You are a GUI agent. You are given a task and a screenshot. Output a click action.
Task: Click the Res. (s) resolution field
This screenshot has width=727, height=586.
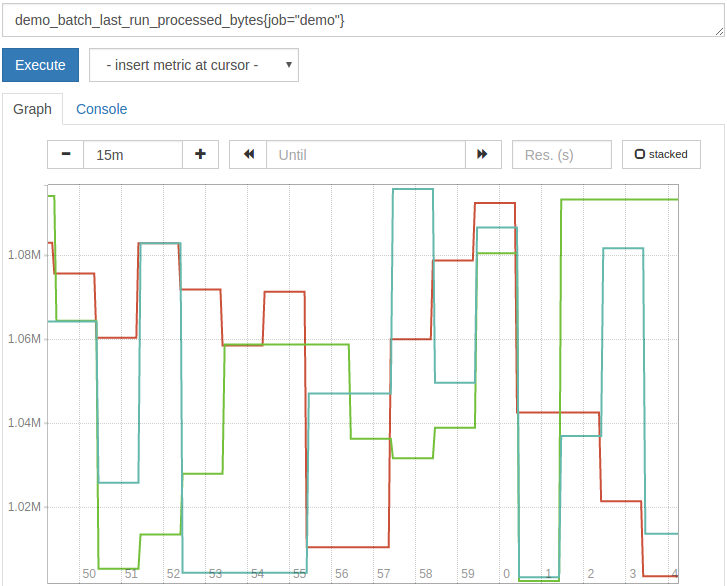point(561,154)
